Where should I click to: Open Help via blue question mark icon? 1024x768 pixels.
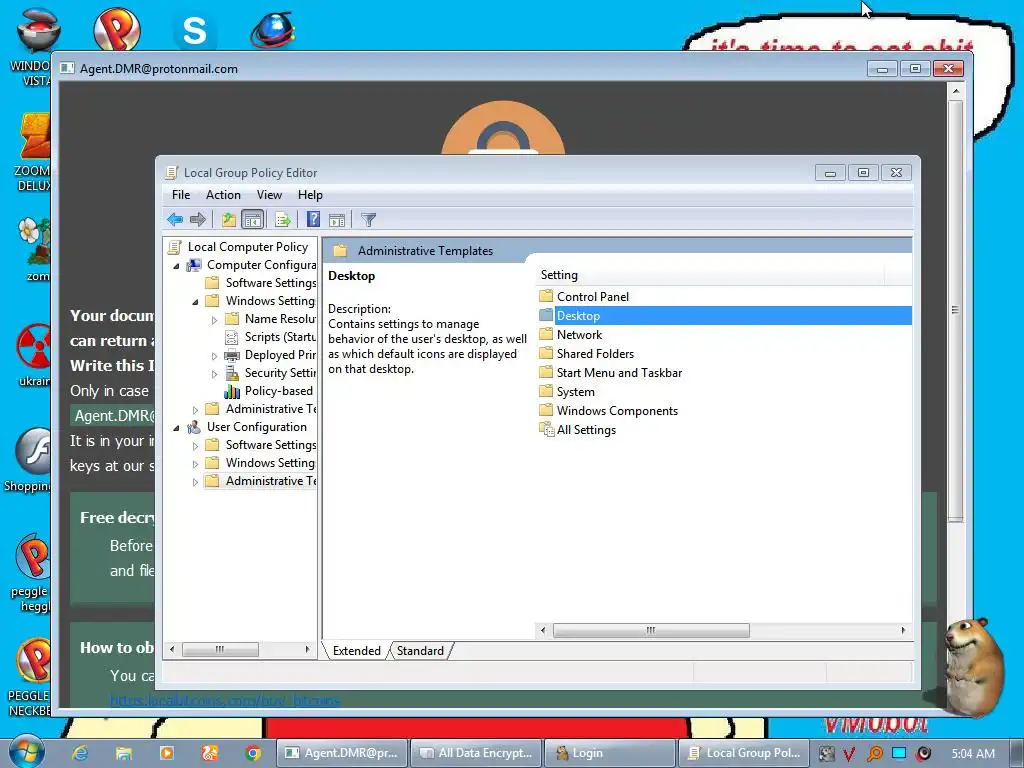click(x=313, y=219)
